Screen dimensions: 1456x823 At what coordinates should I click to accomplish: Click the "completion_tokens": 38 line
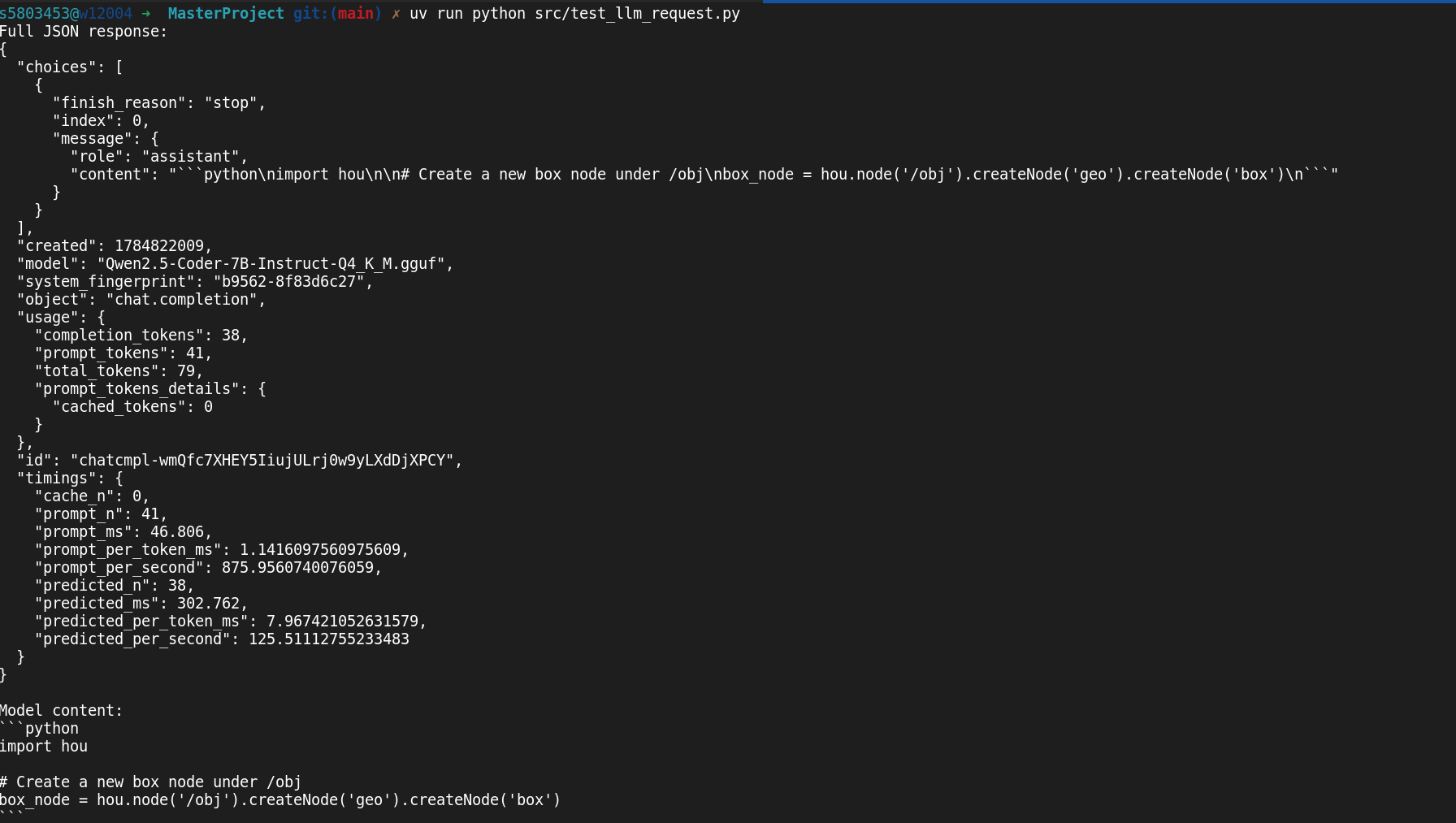point(141,336)
